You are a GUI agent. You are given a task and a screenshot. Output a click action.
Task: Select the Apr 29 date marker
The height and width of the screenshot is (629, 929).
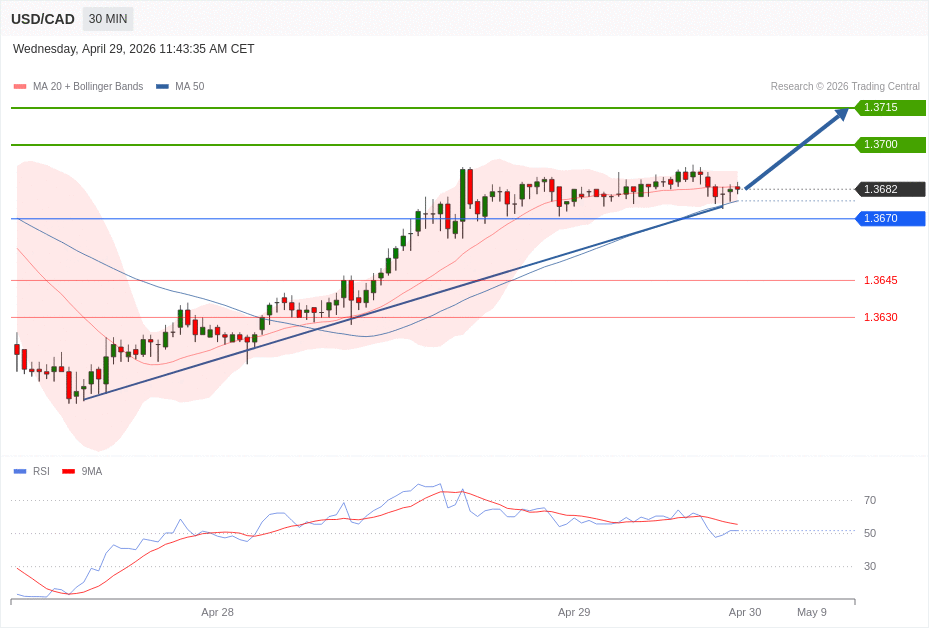pos(574,612)
